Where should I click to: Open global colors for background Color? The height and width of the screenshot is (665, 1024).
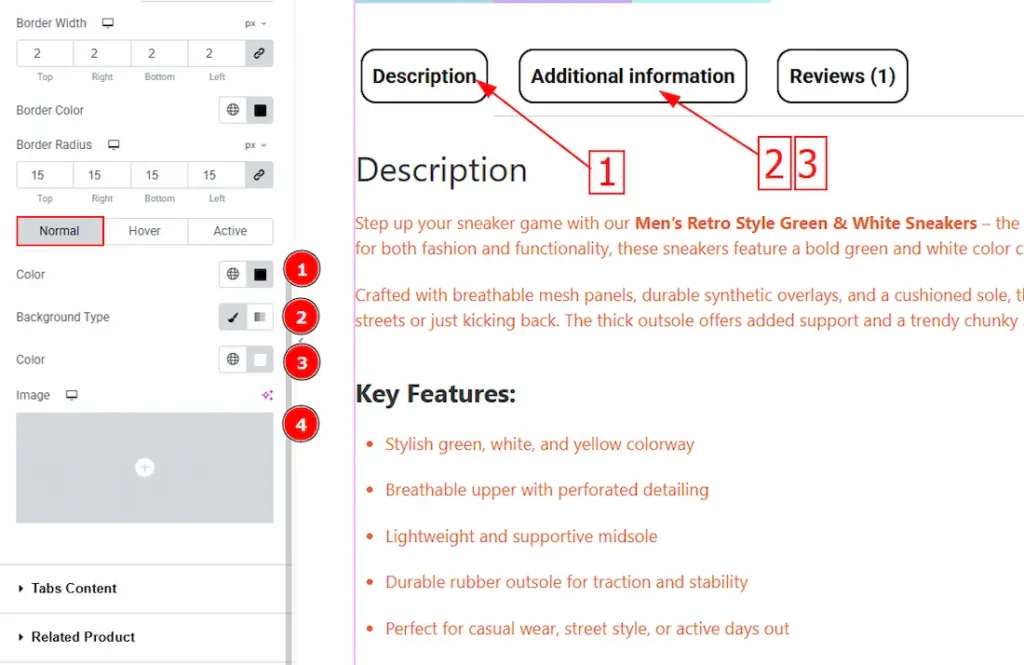[x=233, y=359]
